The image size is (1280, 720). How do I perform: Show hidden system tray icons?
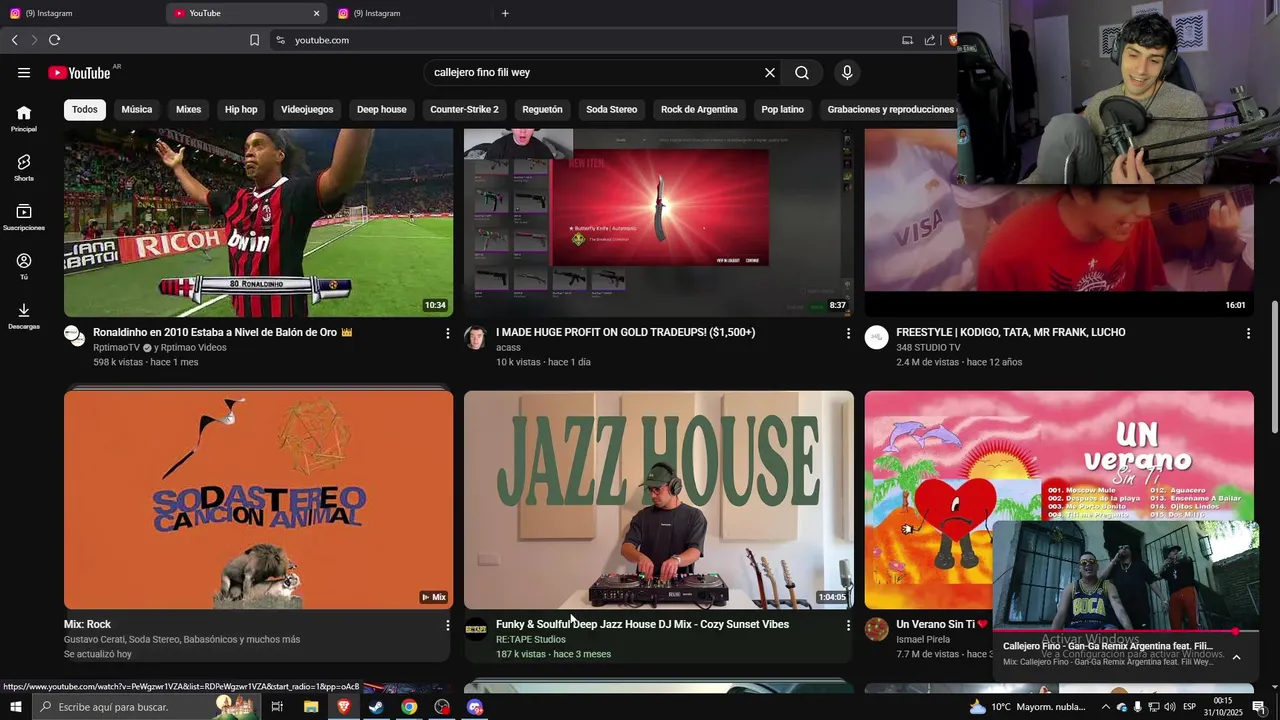click(x=1105, y=707)
